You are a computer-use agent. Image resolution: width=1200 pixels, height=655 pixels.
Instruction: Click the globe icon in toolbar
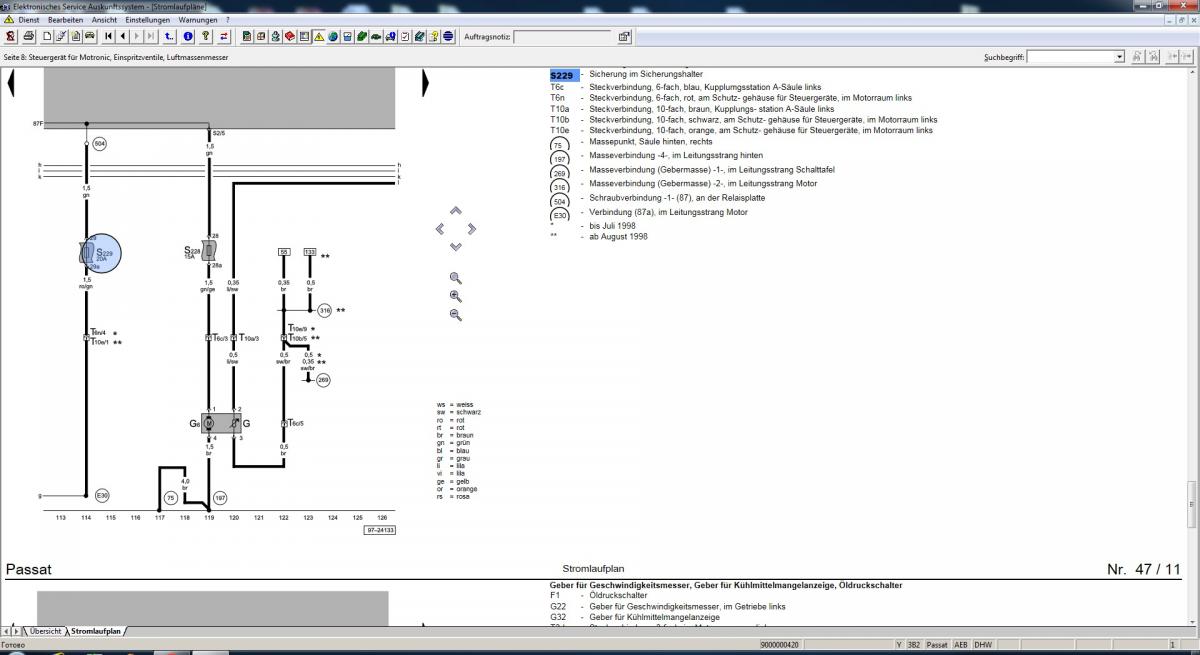333,37
